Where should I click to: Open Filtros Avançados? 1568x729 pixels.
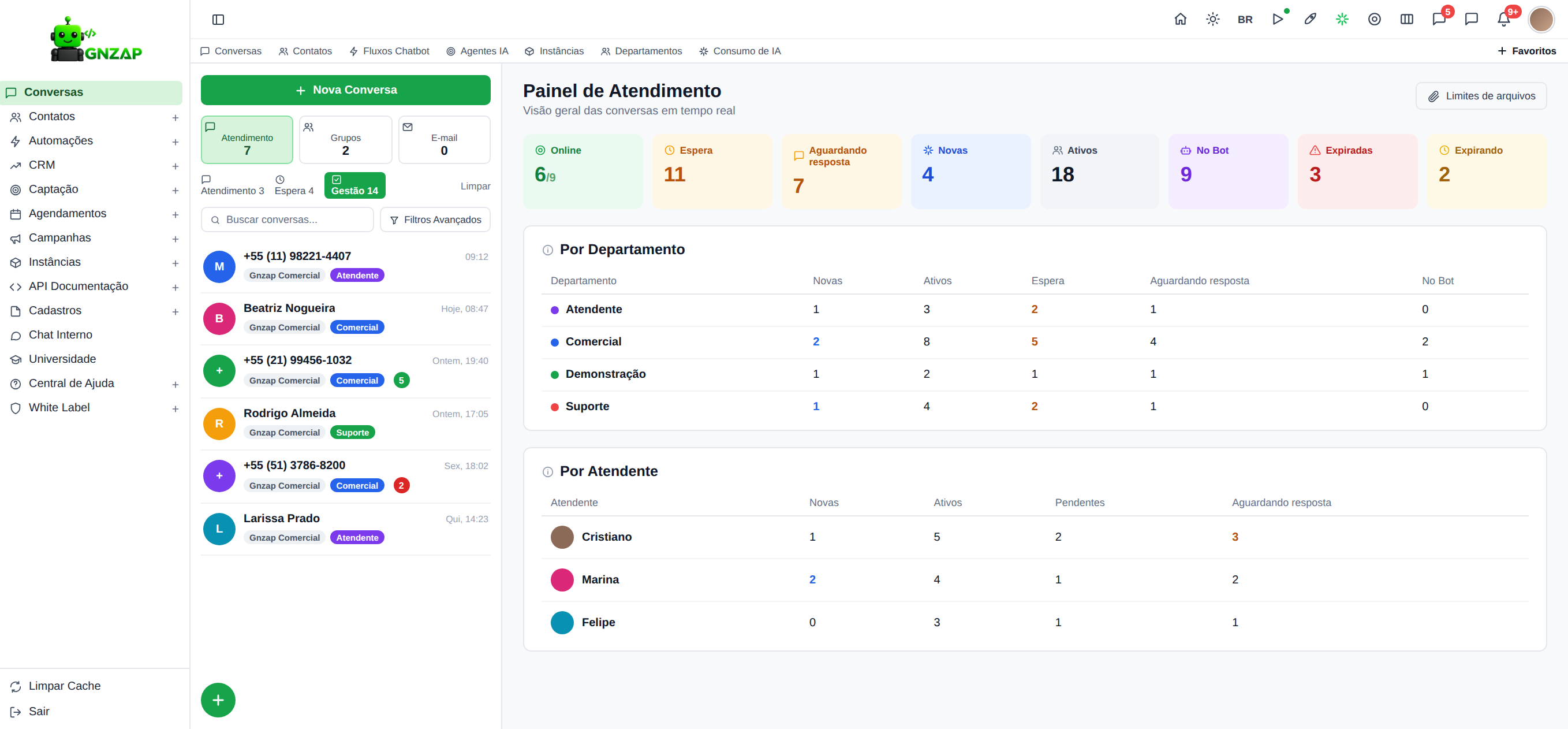(x=435, y=220)
